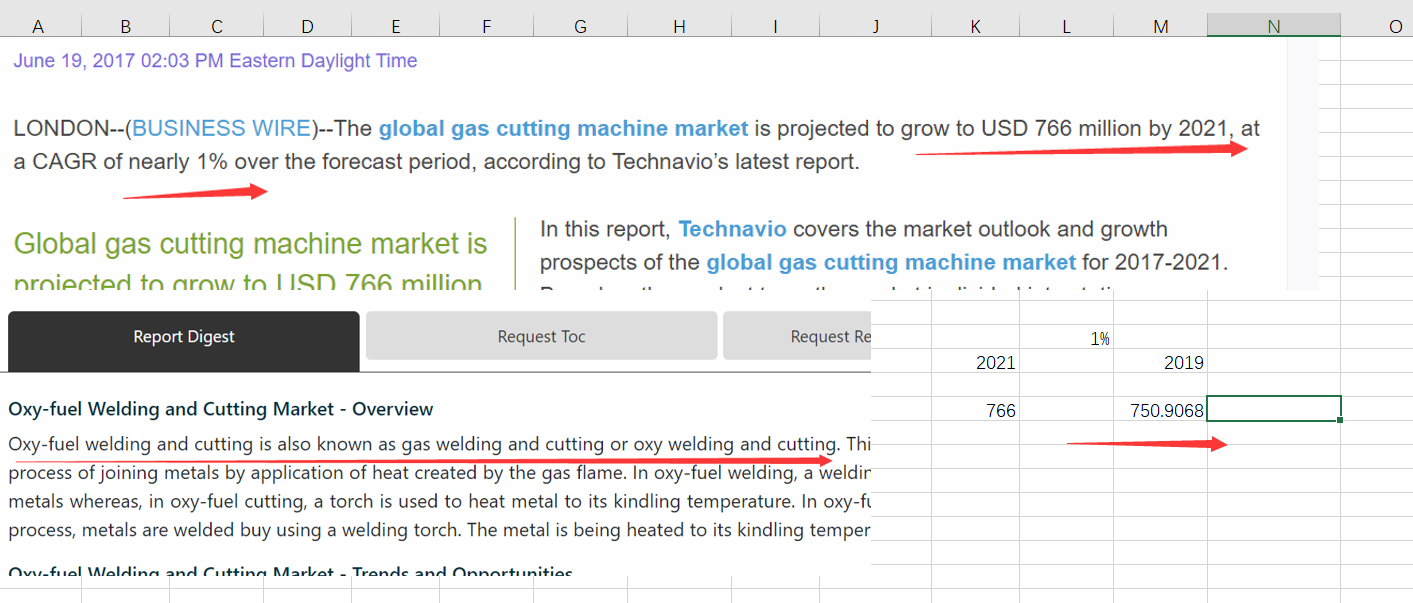
Task: Open the partially visible Request Re… tab
Action: (797, 337)
